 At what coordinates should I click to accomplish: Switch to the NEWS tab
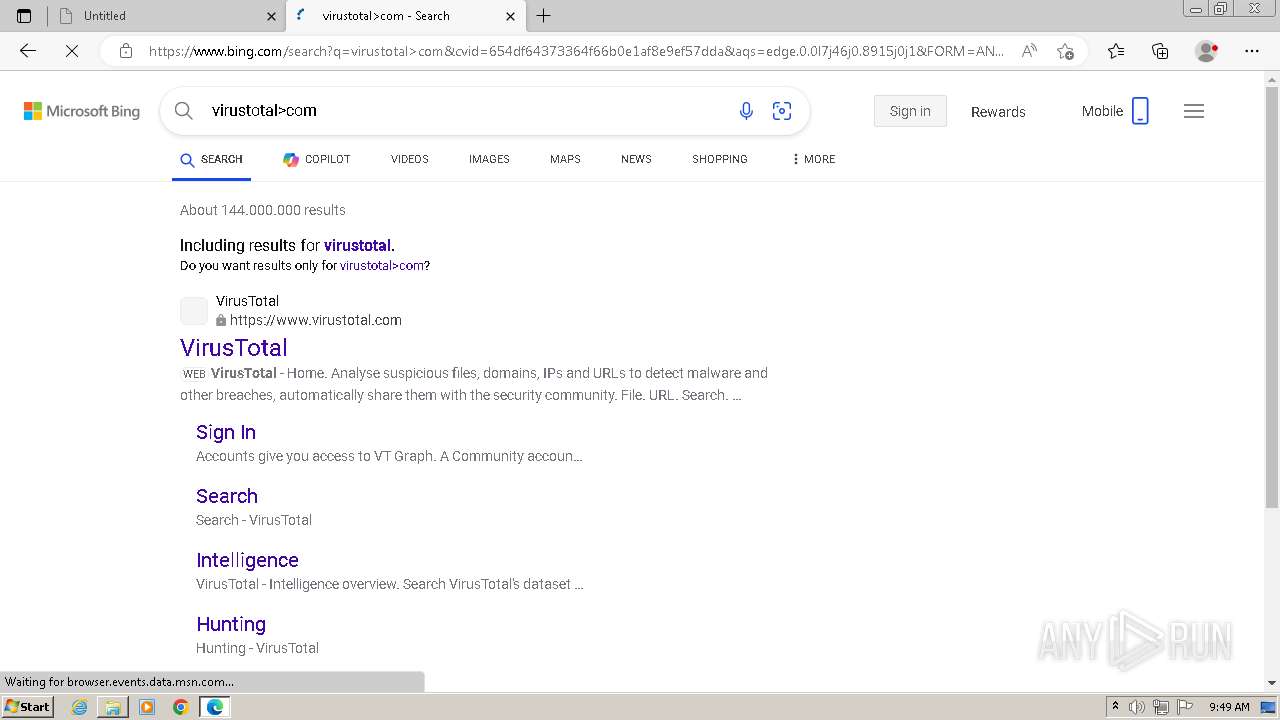(x=636, y=159)
